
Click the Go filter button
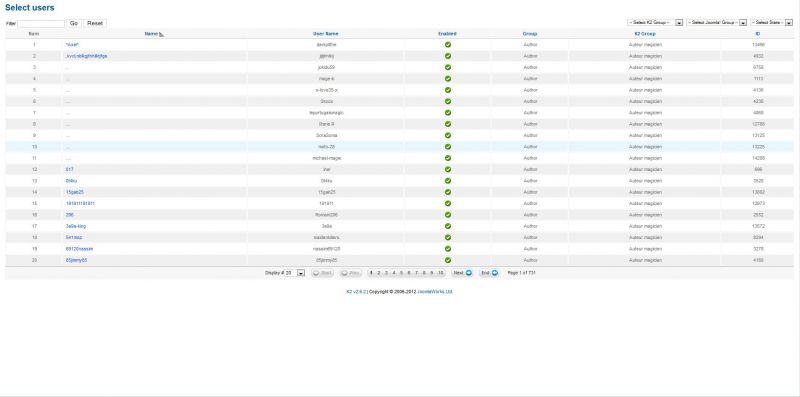[74, 23]
